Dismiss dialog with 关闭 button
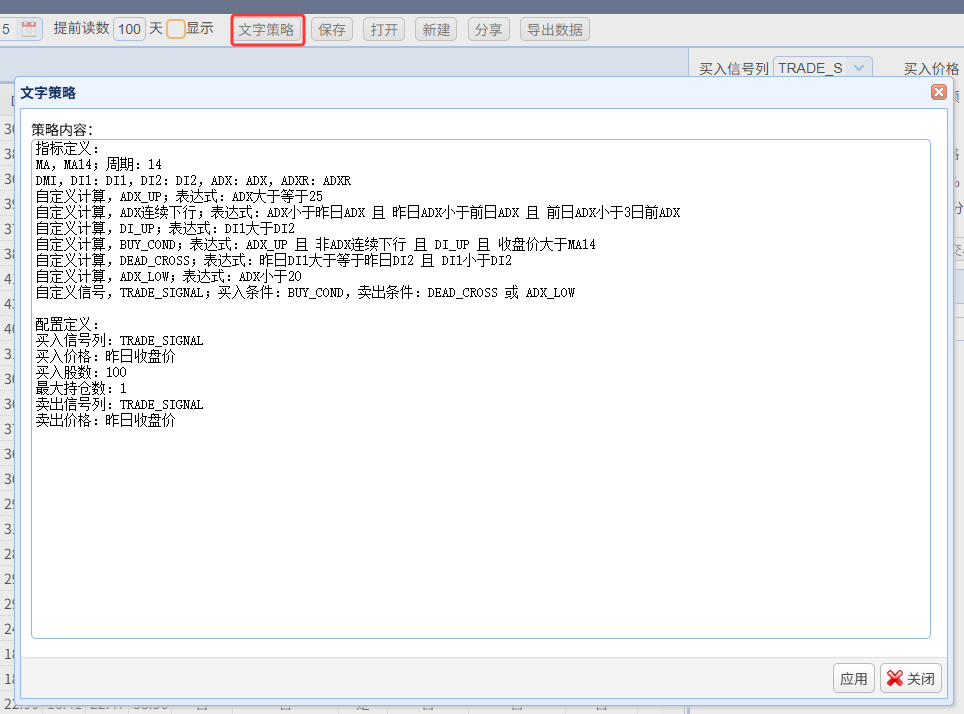The width and height of the screenshot is (964, 714). (x=911, y=678)
